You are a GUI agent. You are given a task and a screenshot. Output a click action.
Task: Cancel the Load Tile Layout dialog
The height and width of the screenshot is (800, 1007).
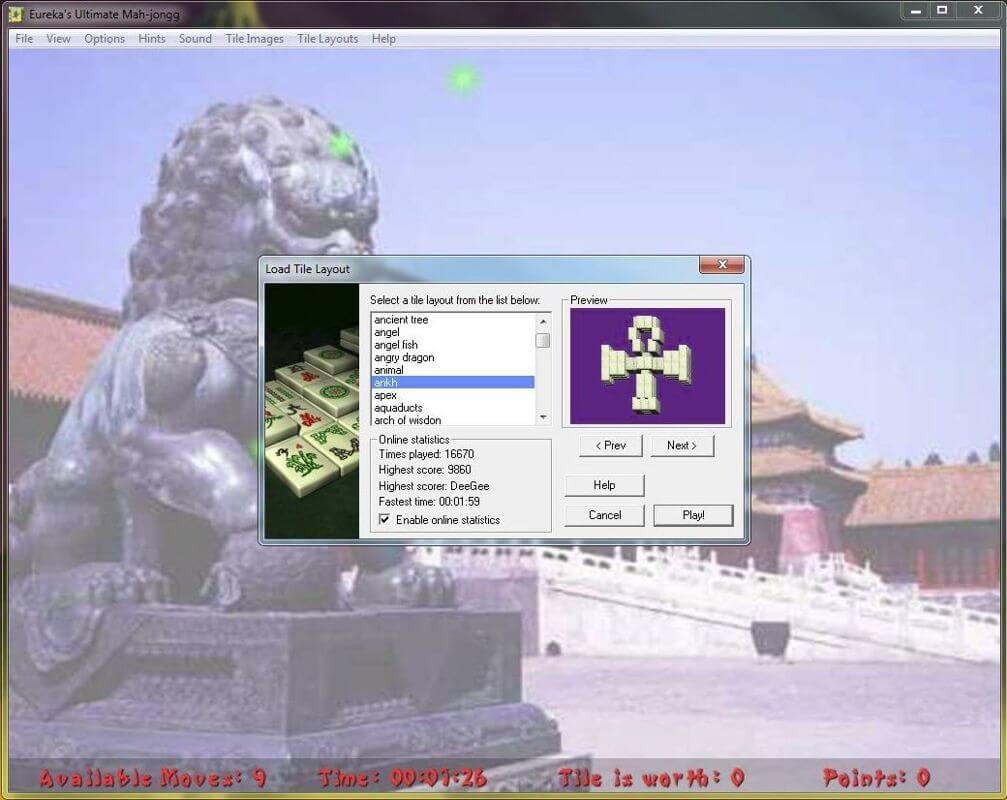click(604, 515)
